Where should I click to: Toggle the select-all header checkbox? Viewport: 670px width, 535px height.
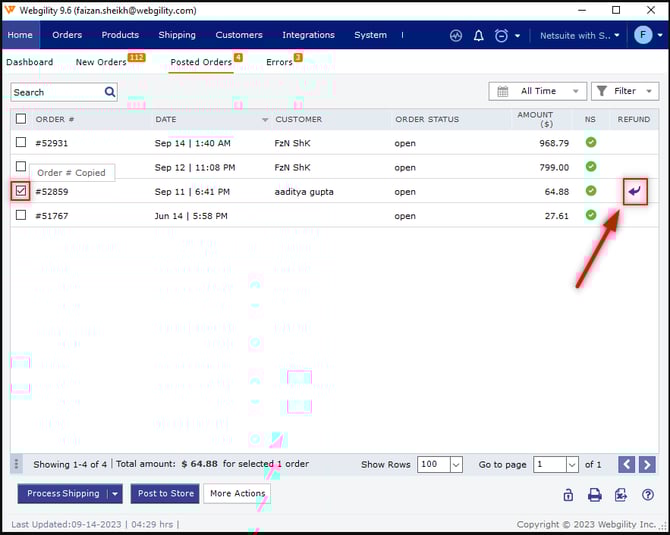click(x=21, y=119)
